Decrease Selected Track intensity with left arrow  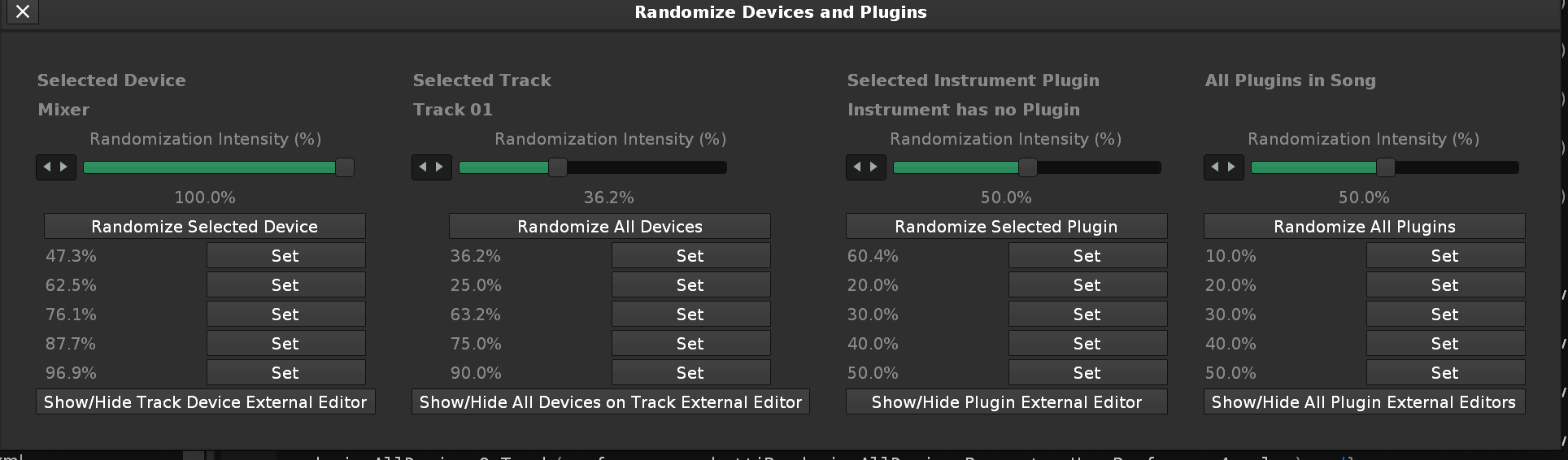pyautogui.click(x=422, y=167)
